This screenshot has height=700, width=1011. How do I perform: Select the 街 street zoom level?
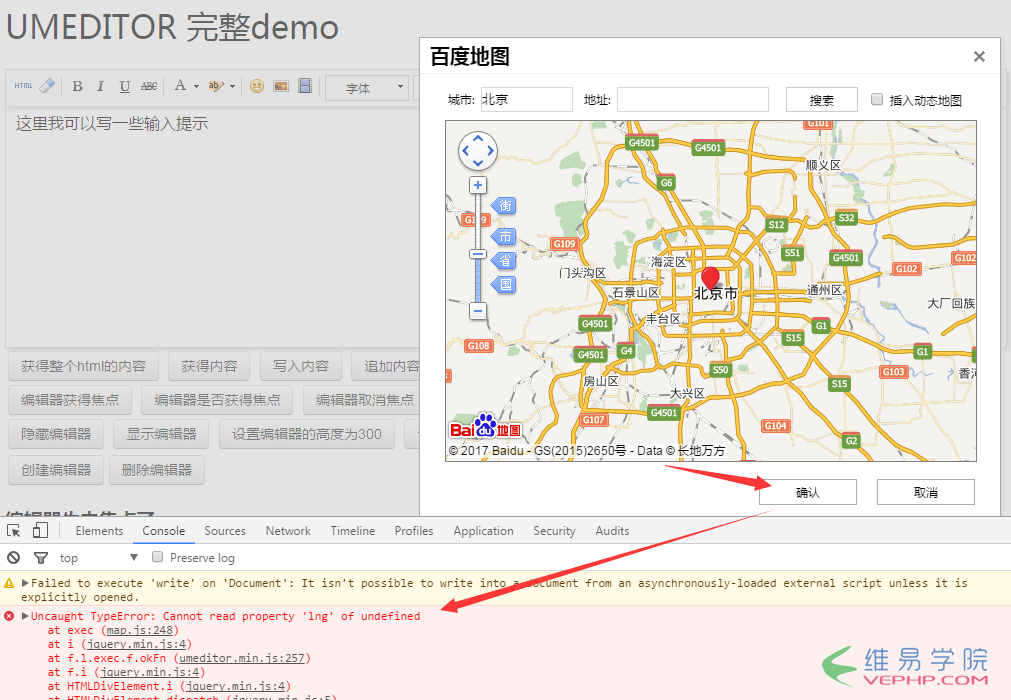[504, 206]
